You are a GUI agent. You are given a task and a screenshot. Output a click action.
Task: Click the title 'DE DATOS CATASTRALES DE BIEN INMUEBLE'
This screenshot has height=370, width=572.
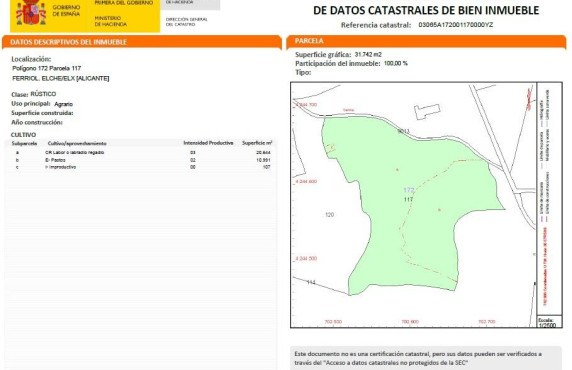[426, 10]
